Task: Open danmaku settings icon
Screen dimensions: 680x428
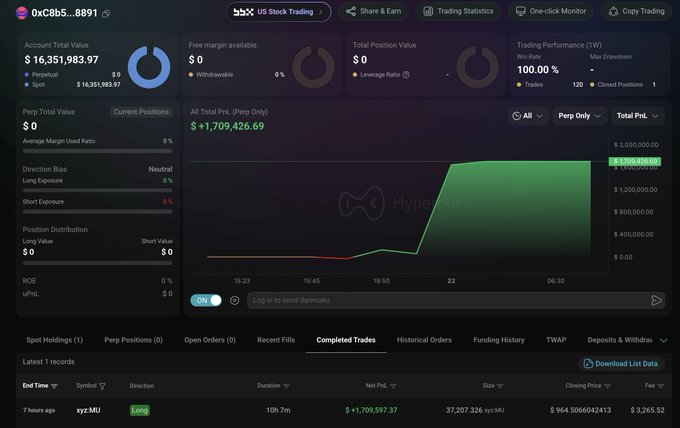Action: tap(235, 300)
